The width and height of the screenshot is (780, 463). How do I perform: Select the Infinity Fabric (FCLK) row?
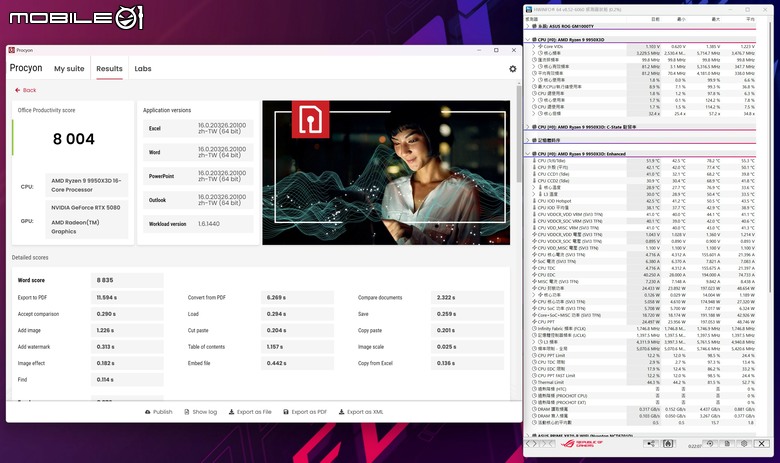click(643, 329)
